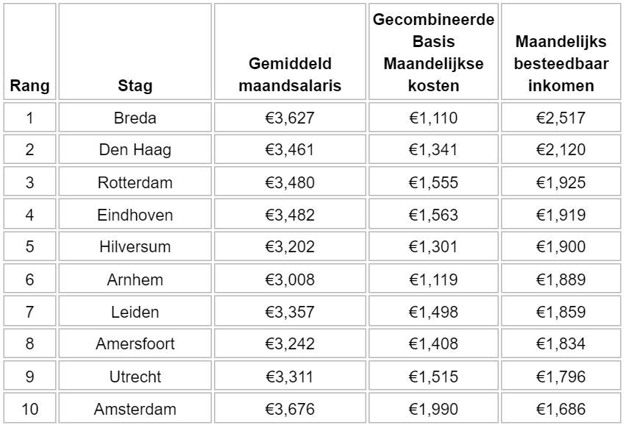Click the rank number 10 cell
The width and height of the screenshot is (626, 428).
(x=29, y=409)
